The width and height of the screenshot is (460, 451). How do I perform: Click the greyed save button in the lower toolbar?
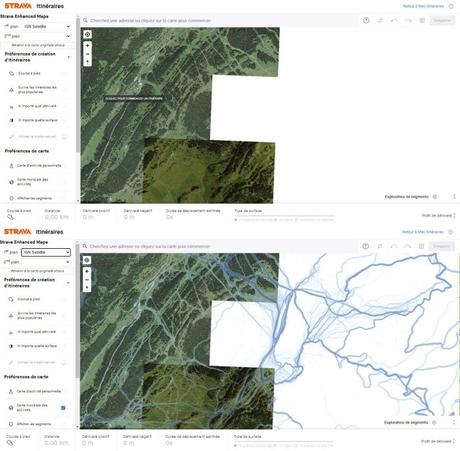pyautogui.click(x=442, y=246)
